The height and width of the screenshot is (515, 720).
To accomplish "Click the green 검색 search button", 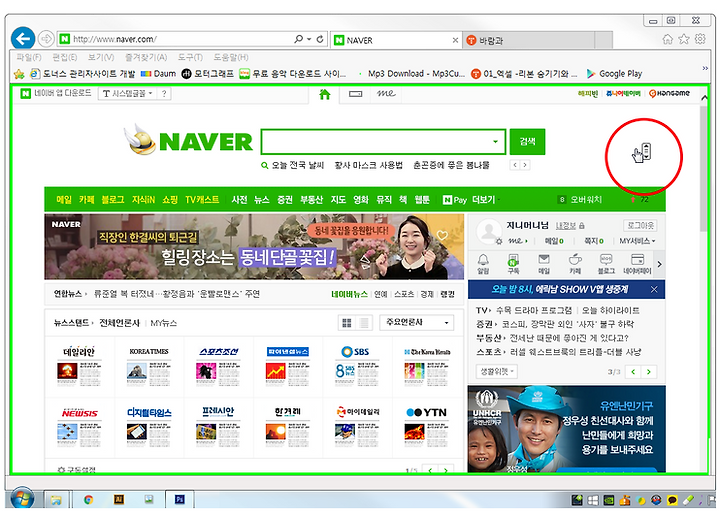I will [527, 141].
